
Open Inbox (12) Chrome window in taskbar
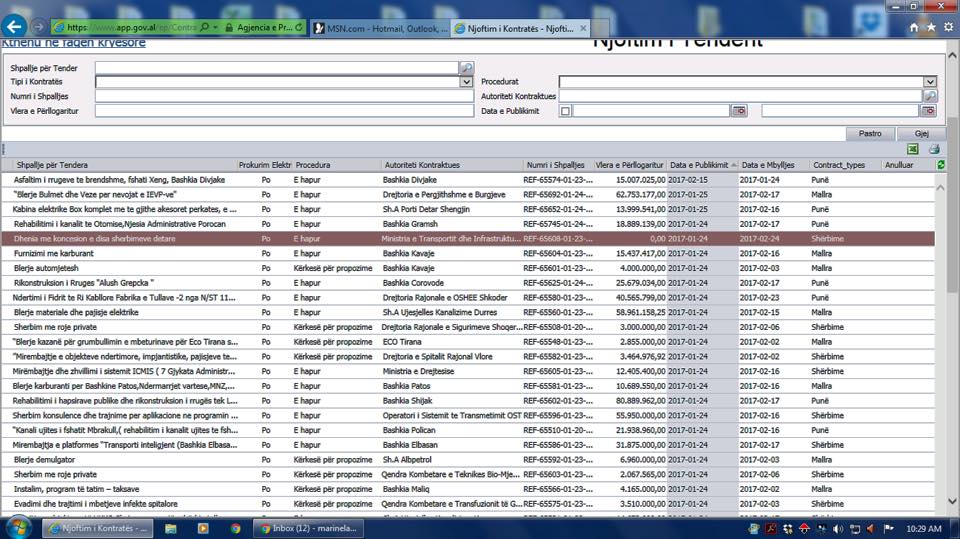(321, 528)
